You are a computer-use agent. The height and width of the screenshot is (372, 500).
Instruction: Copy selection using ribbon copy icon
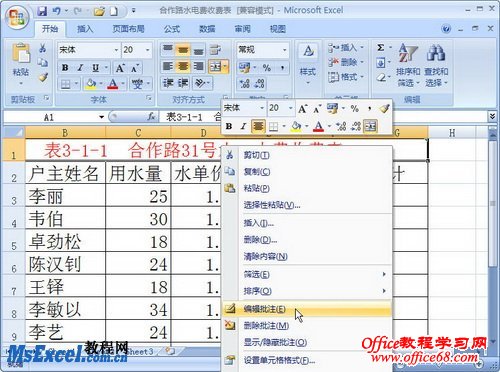[43, 63]
